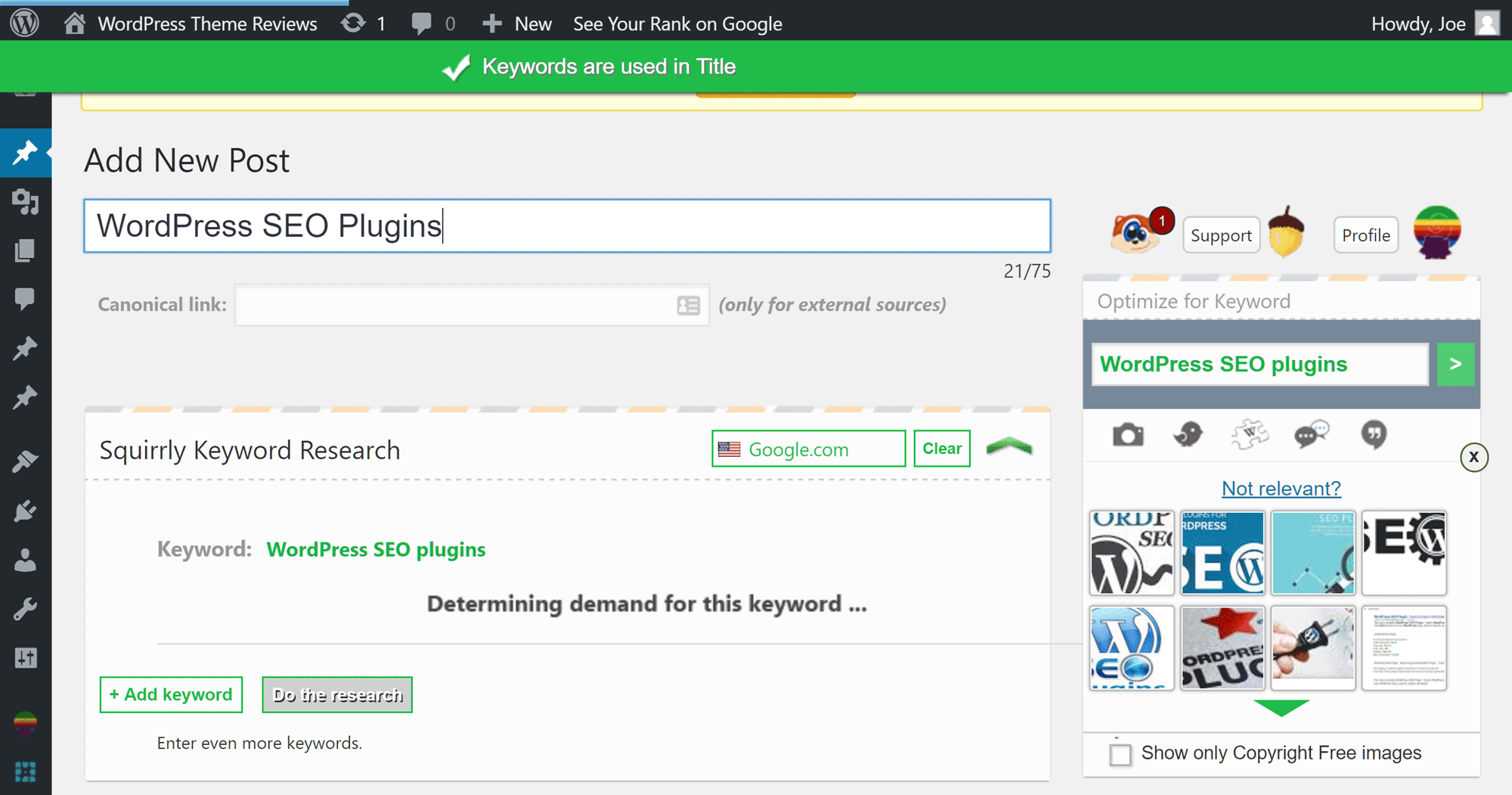
Task: Click the Not relevant? link
Action: (1281, 489)
